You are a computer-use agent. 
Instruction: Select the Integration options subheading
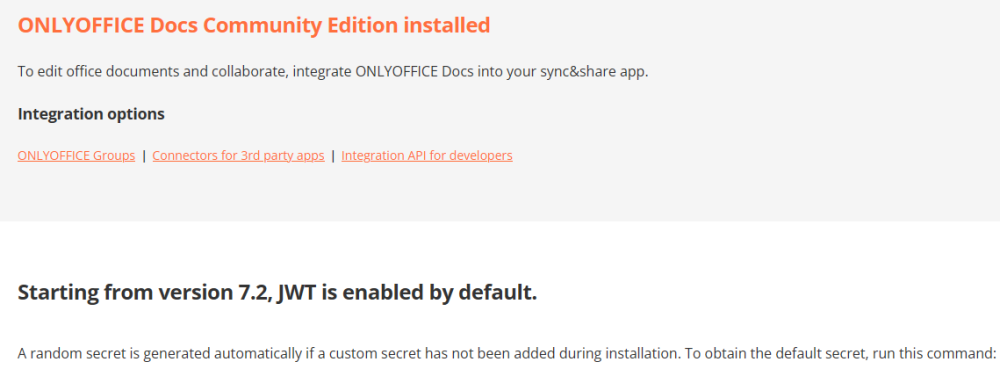click(x=91, y=114)
